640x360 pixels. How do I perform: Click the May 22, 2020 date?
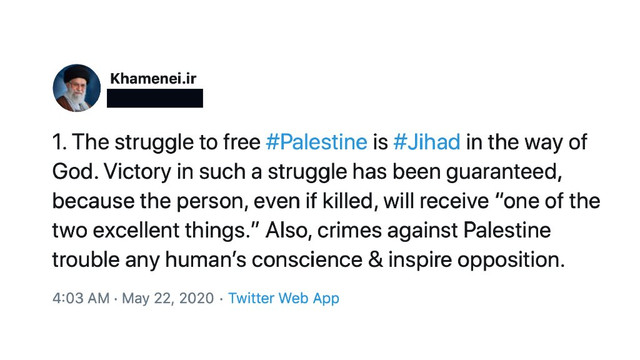[168, 298]
